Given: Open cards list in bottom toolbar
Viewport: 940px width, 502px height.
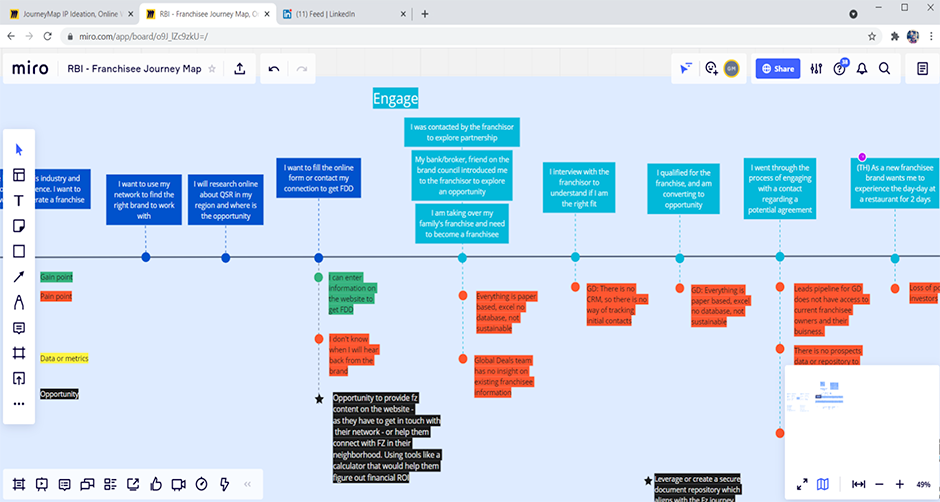Looking at the screenshot, I should tap(110, 484).
